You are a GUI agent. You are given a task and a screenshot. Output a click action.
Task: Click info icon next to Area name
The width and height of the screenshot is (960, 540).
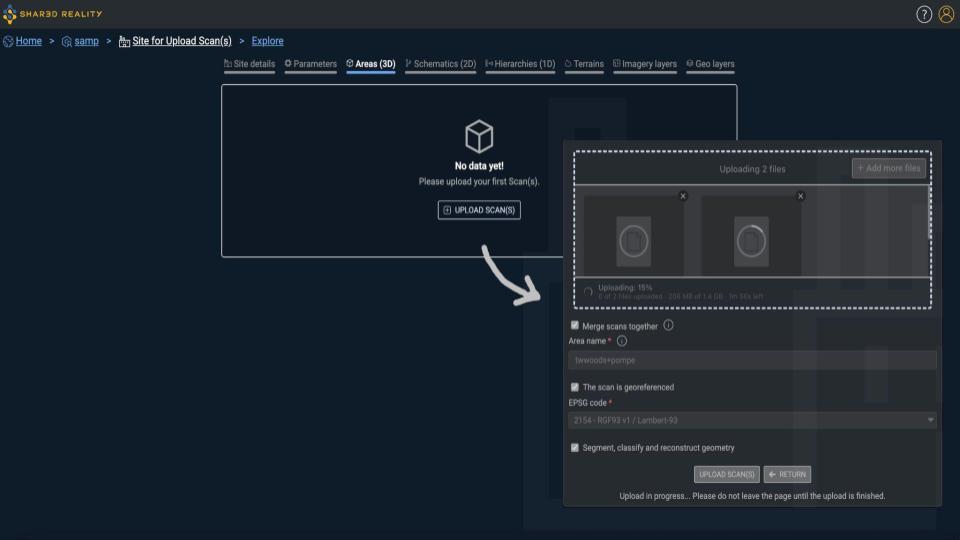click(622, 341)
